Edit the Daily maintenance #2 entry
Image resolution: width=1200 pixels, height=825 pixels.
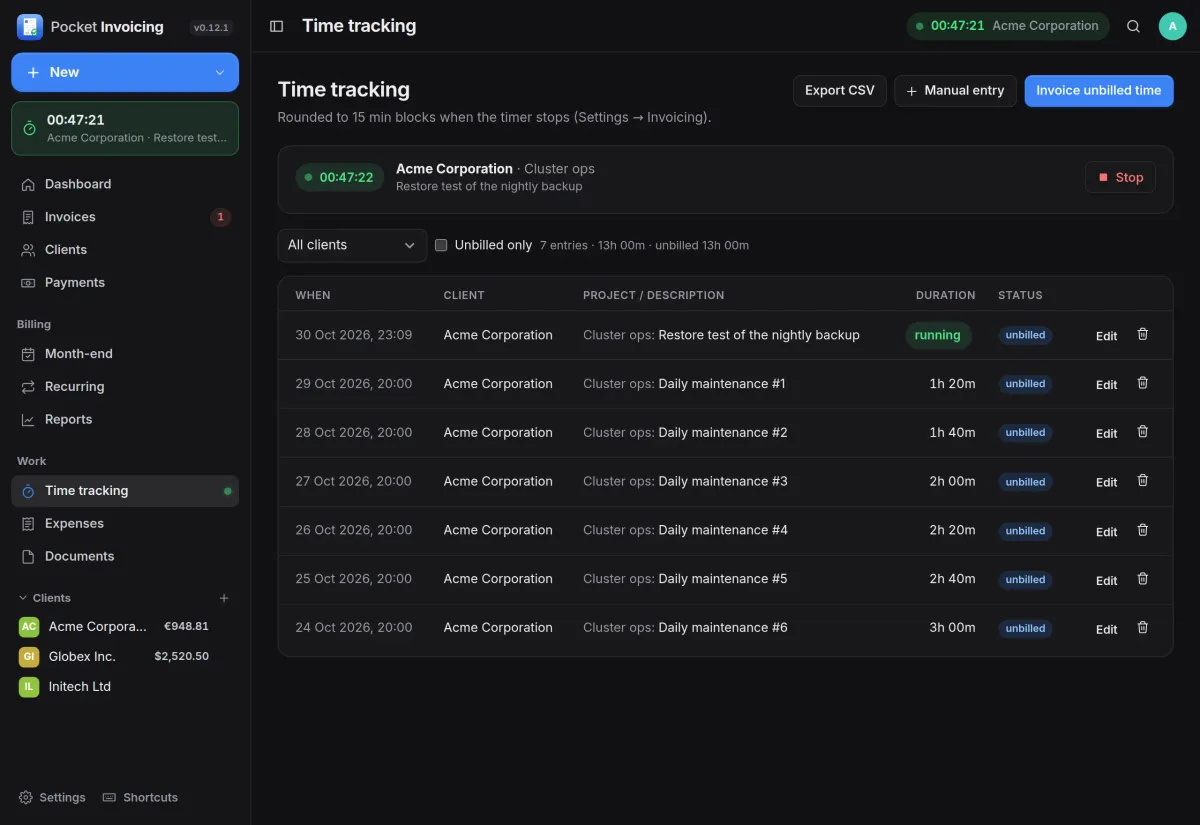(1106, 434)
